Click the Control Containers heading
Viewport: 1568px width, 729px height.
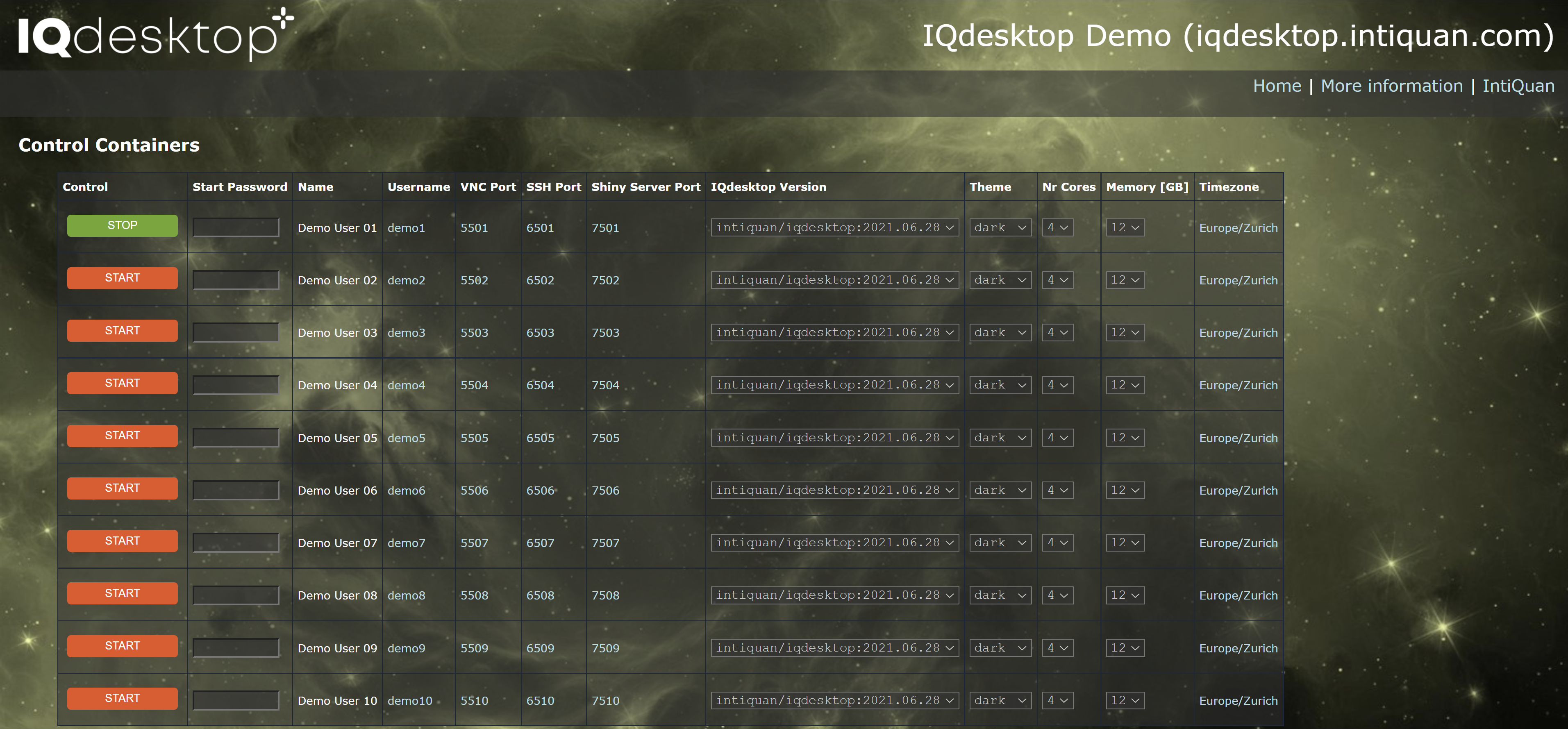tap(109, 145)
